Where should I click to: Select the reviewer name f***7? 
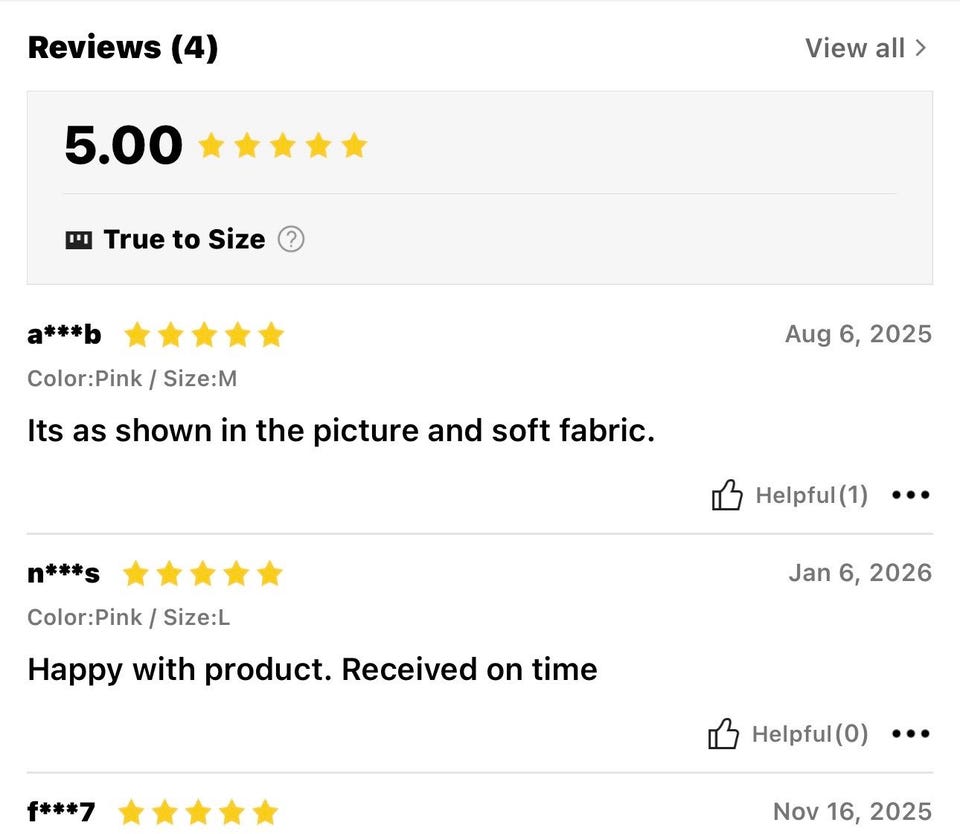61,812
